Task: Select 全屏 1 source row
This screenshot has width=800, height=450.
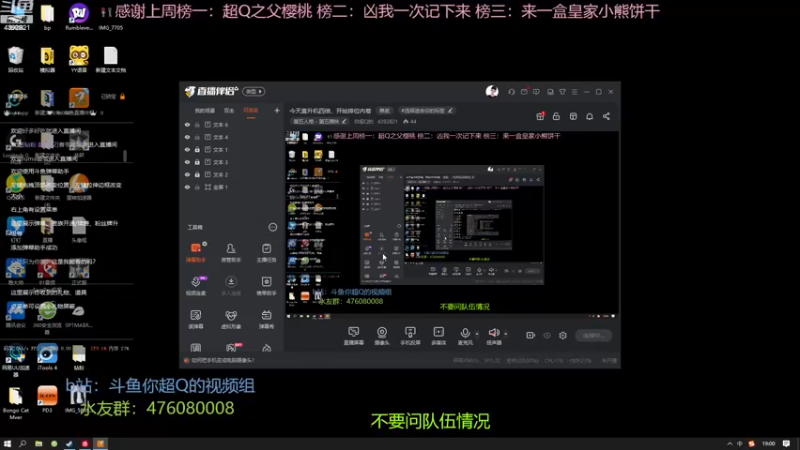Action: pyautogui.click(x=232, y=187)
